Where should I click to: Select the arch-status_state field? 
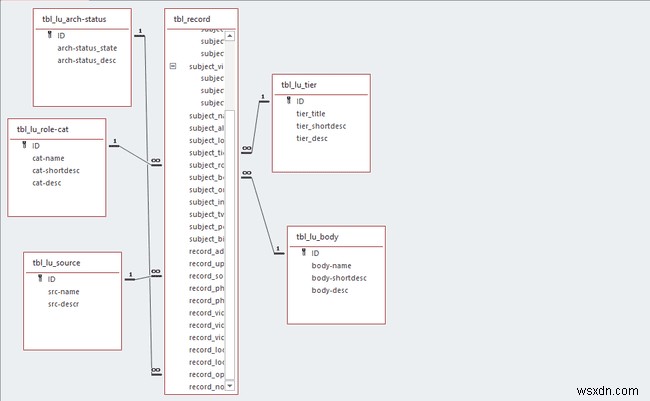click(x=87, y=48)
